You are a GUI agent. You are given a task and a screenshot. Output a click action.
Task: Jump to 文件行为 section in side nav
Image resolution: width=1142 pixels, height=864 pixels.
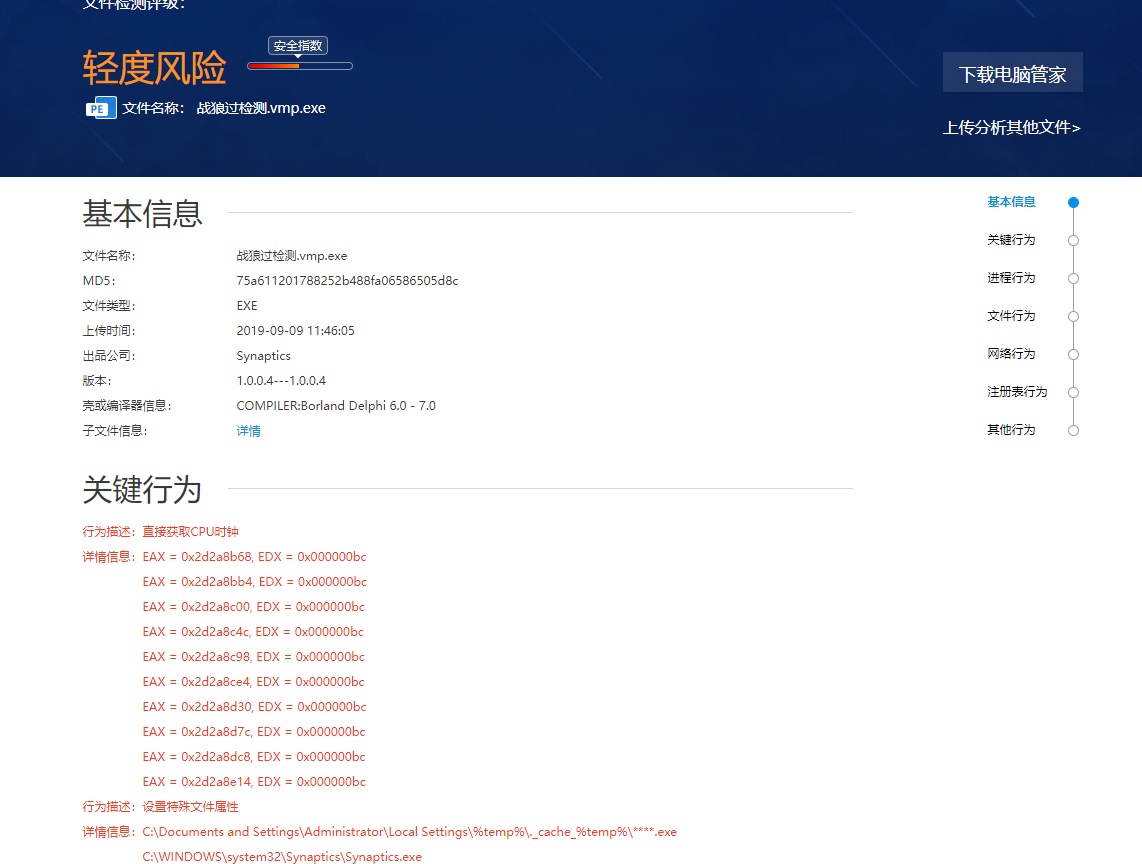click(x=1011, y=315)
